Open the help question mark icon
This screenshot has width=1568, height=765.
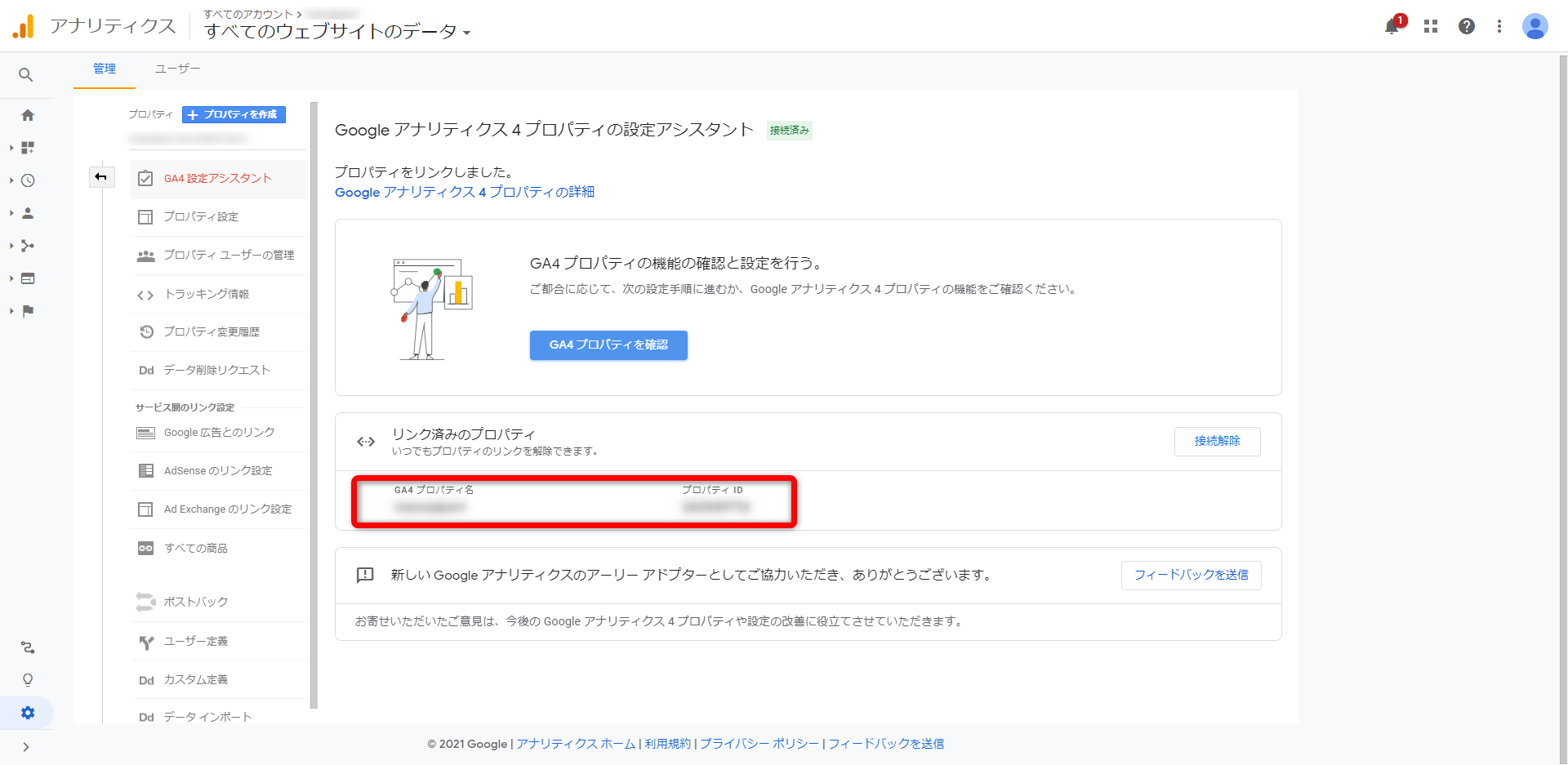tap(1467, 26)
